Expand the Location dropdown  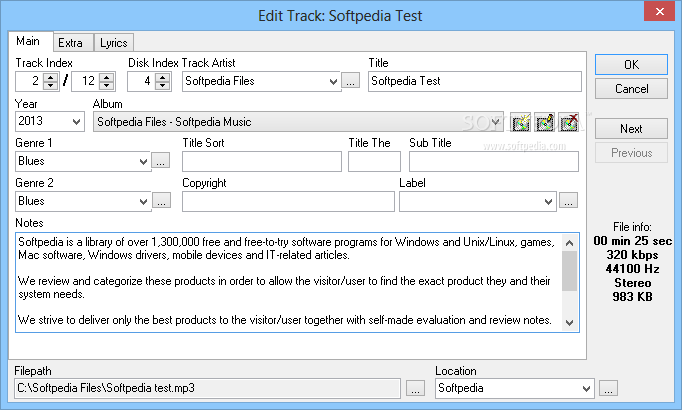click(x=586, y=388)
